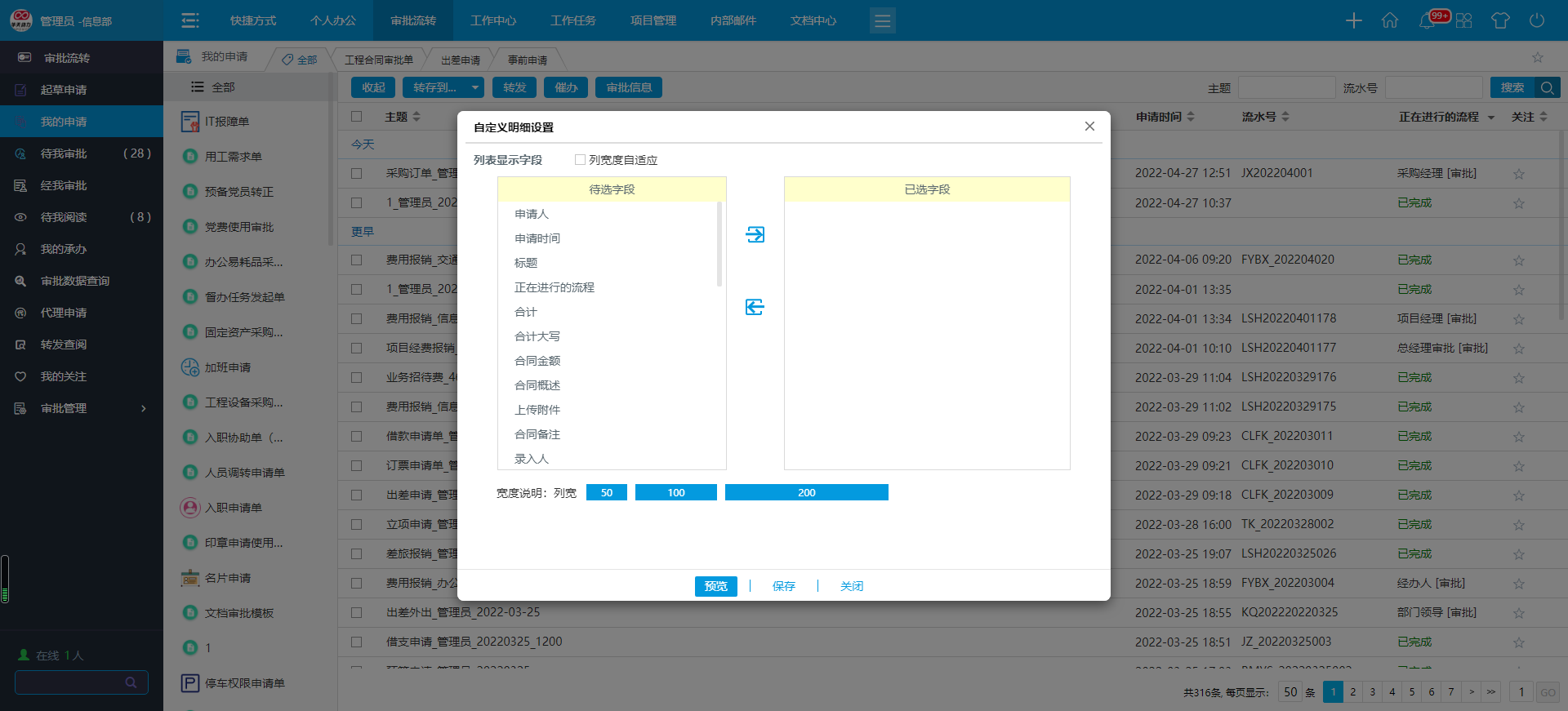Open notifications bell with 99+ badge
Screen dimensions: 1568x711
1428,20
